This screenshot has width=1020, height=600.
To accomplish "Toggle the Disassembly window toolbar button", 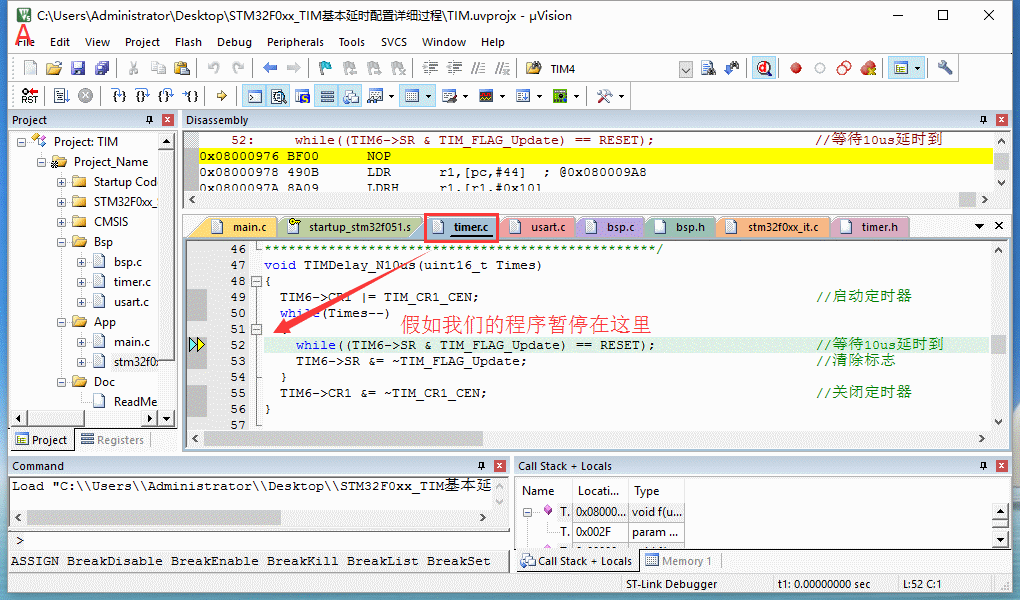I will click(x=278, y=96).
